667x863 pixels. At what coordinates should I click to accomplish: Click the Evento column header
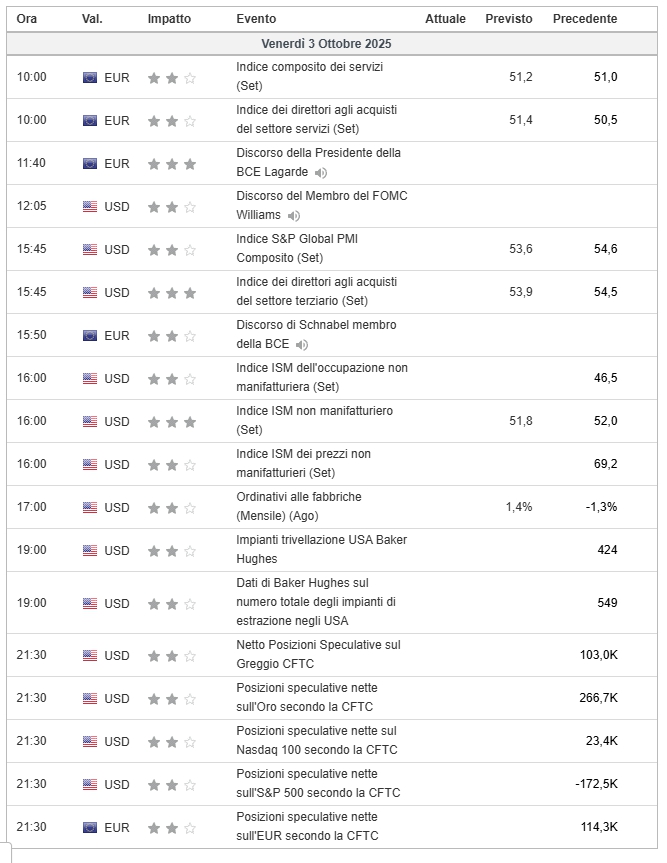256,19
